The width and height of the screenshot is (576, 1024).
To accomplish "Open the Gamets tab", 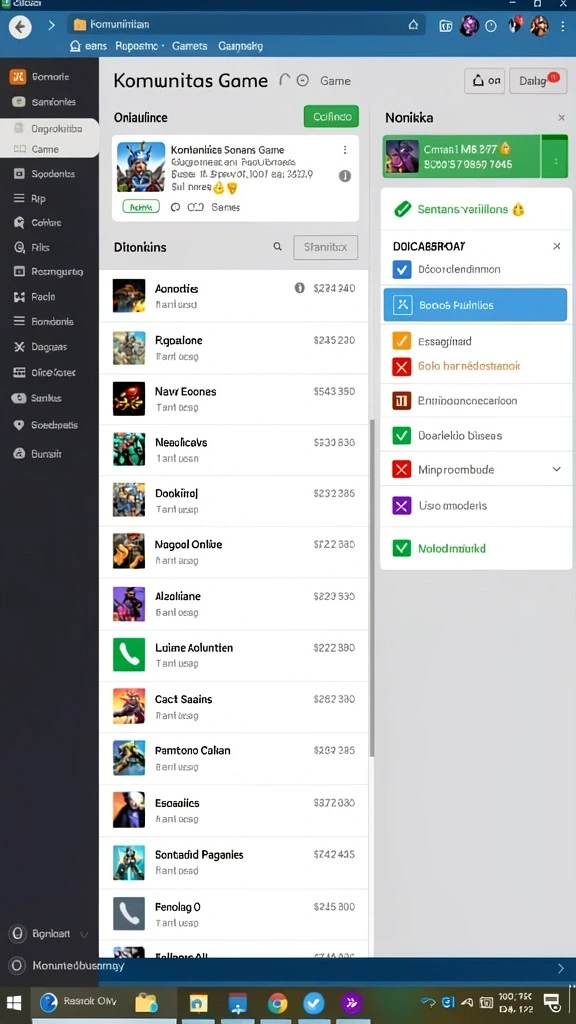I will (189, 46).
